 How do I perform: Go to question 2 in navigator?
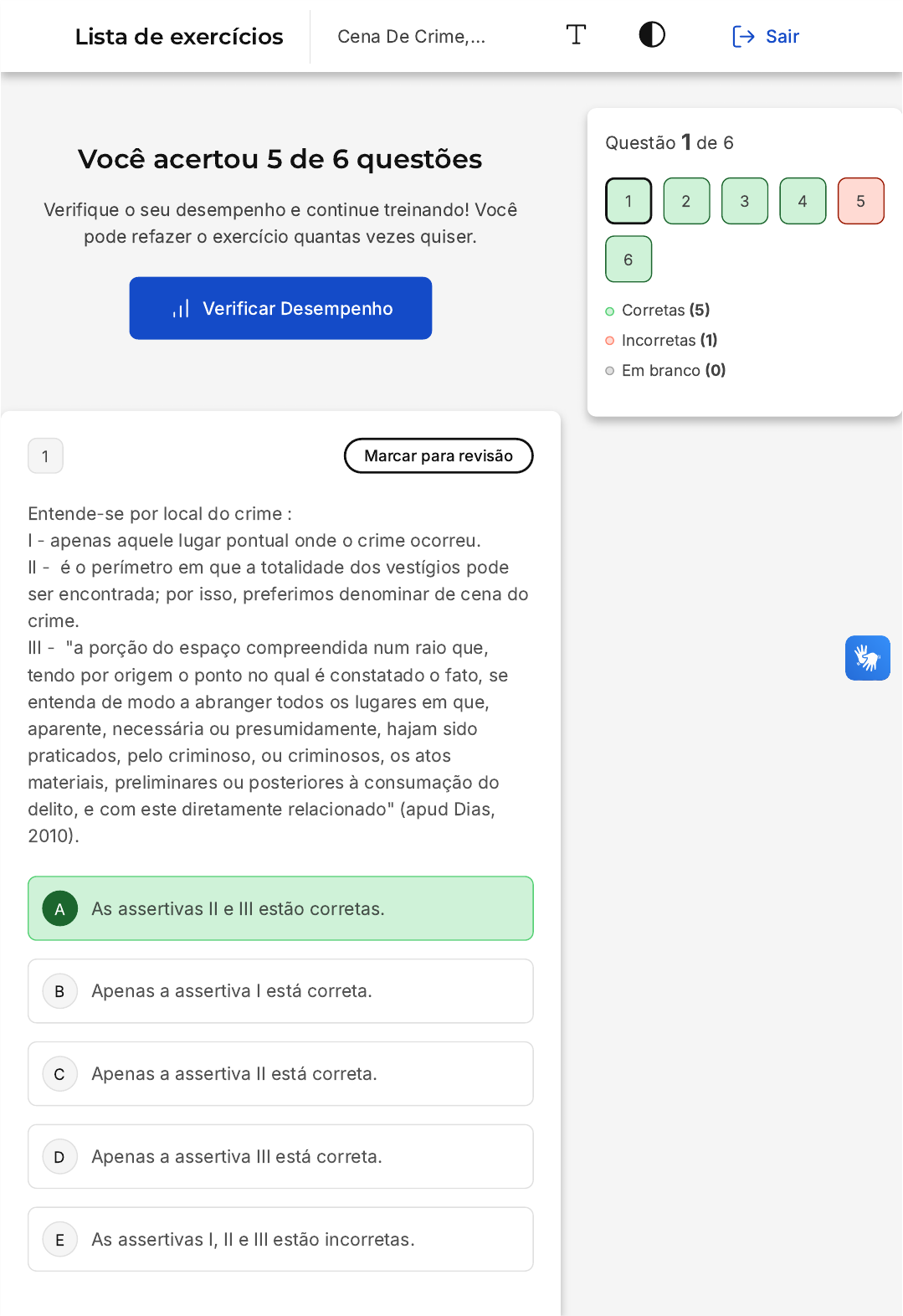point(686,201)
